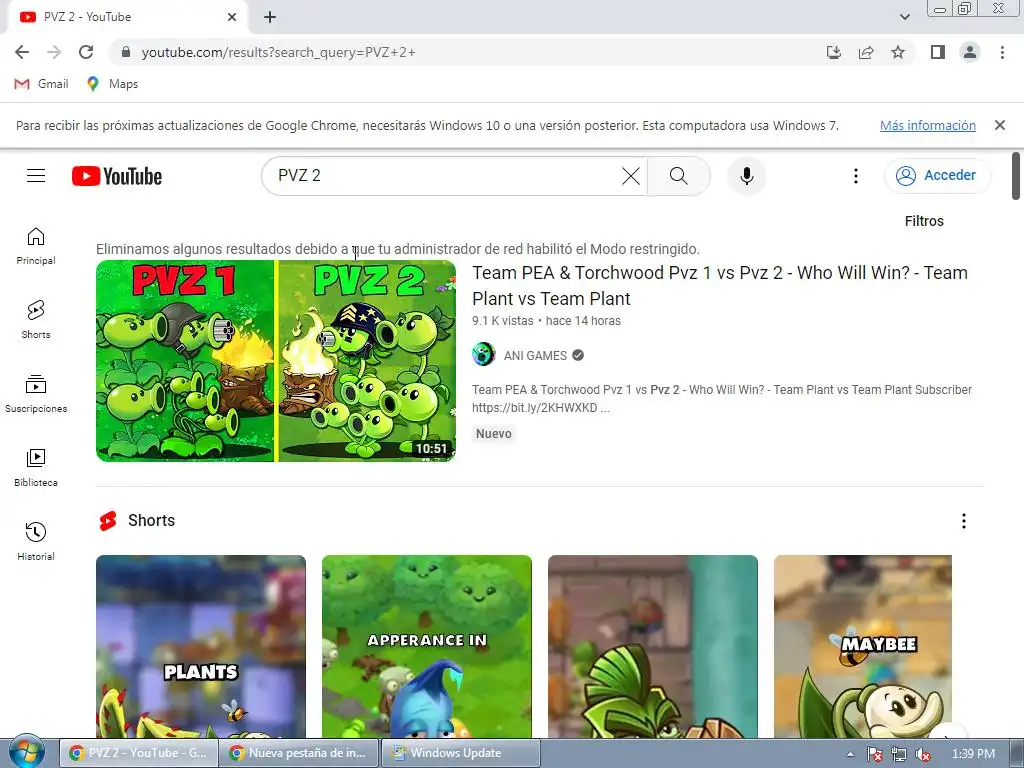Click the magnifying glass search button

click(679, 176)
